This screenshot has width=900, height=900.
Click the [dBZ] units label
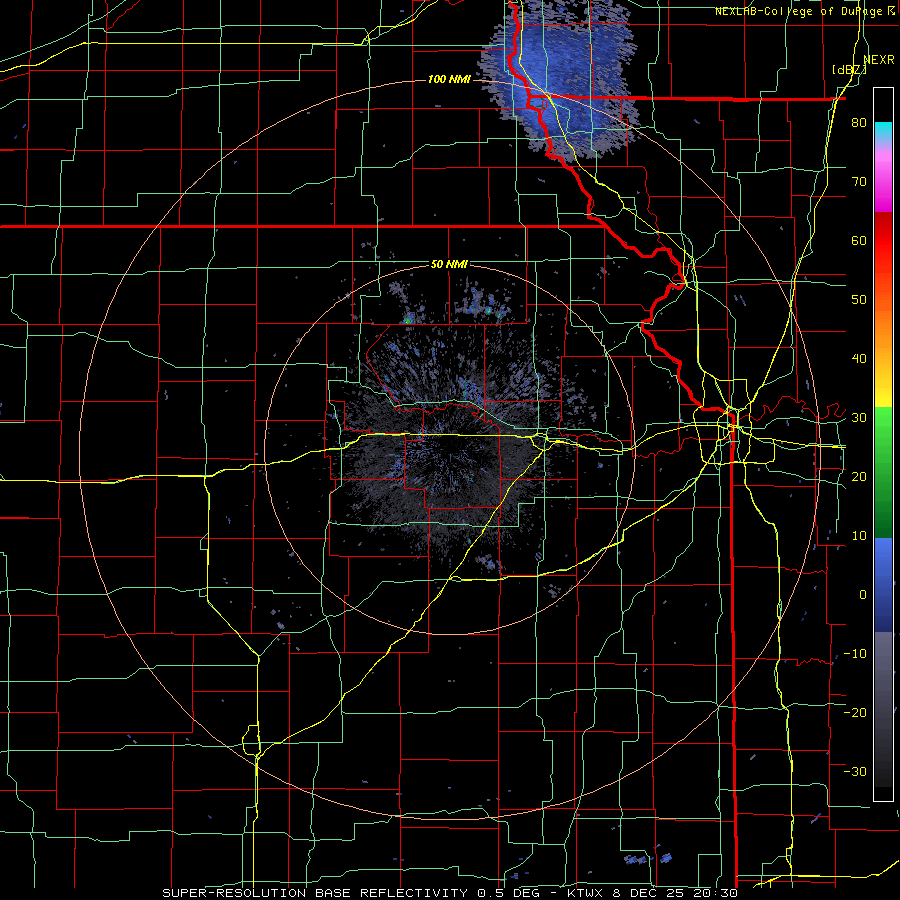click(849, 69)
